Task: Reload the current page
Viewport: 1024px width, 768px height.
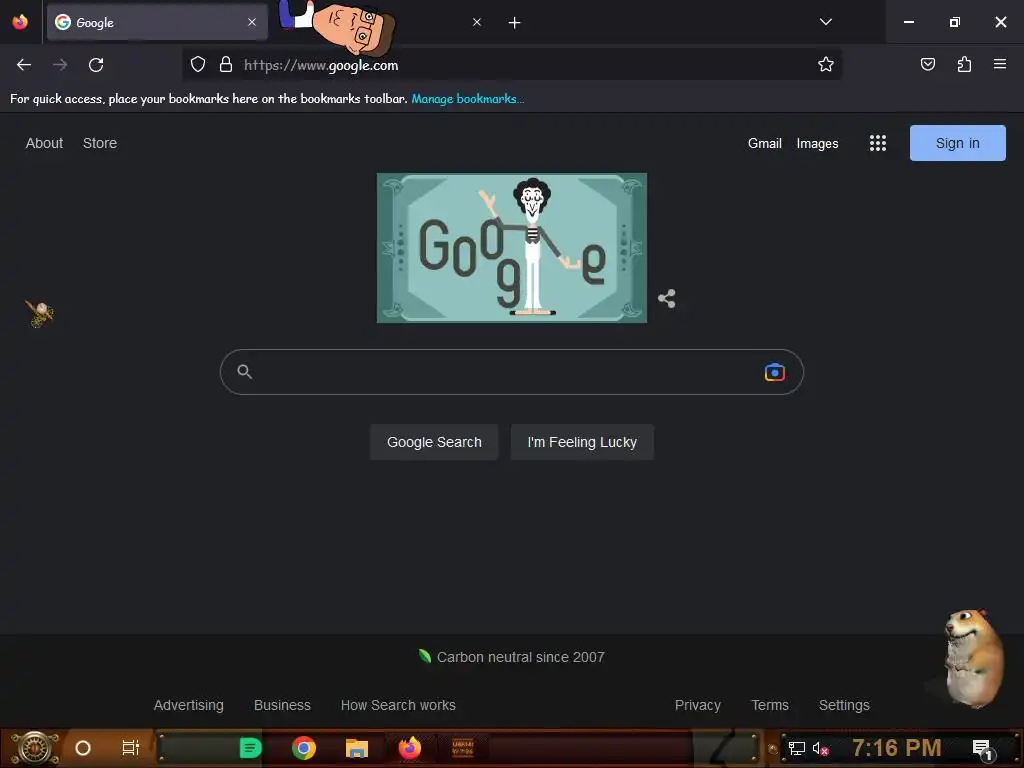Action: (96, 65)
